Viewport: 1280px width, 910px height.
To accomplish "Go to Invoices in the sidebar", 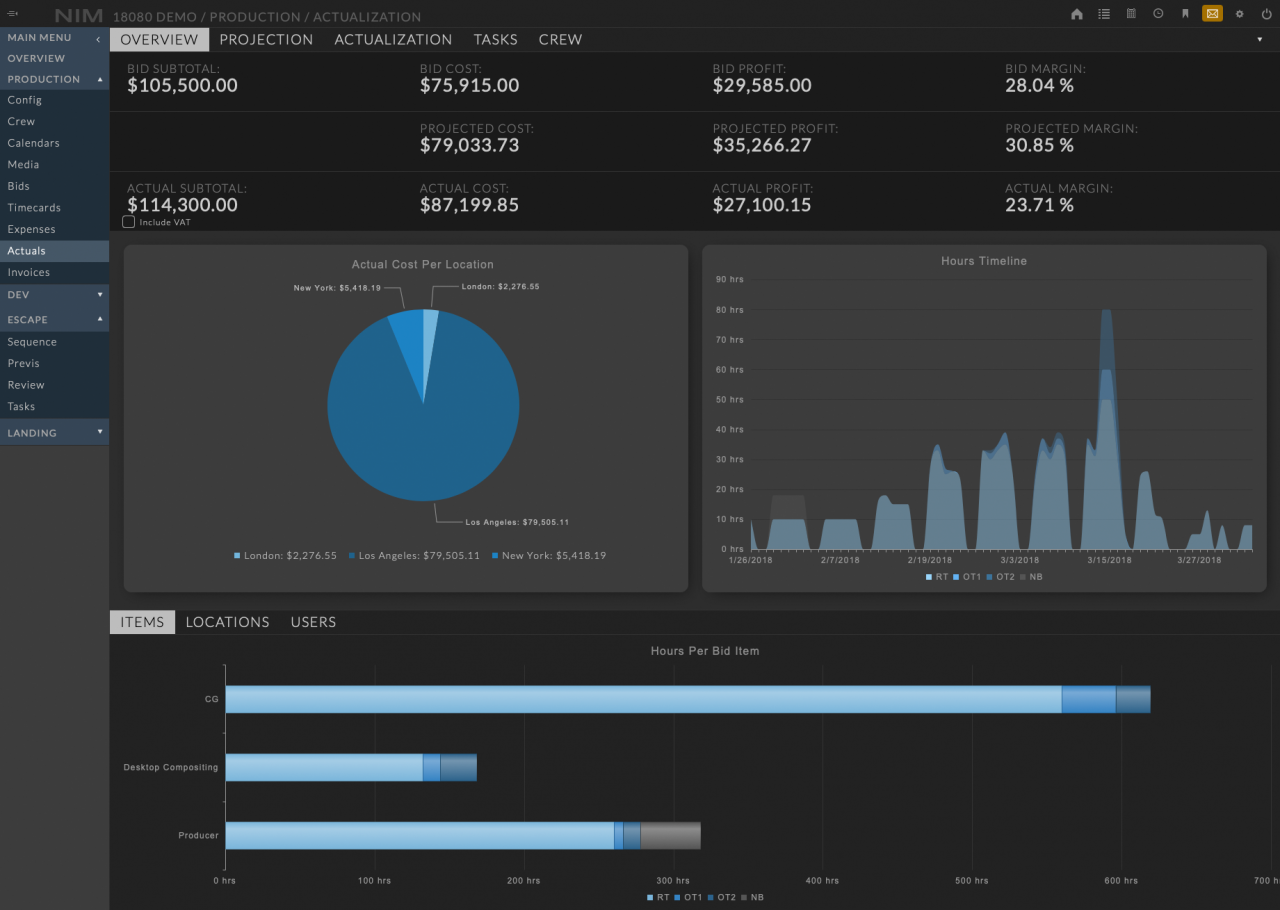I will coord(28,272).
